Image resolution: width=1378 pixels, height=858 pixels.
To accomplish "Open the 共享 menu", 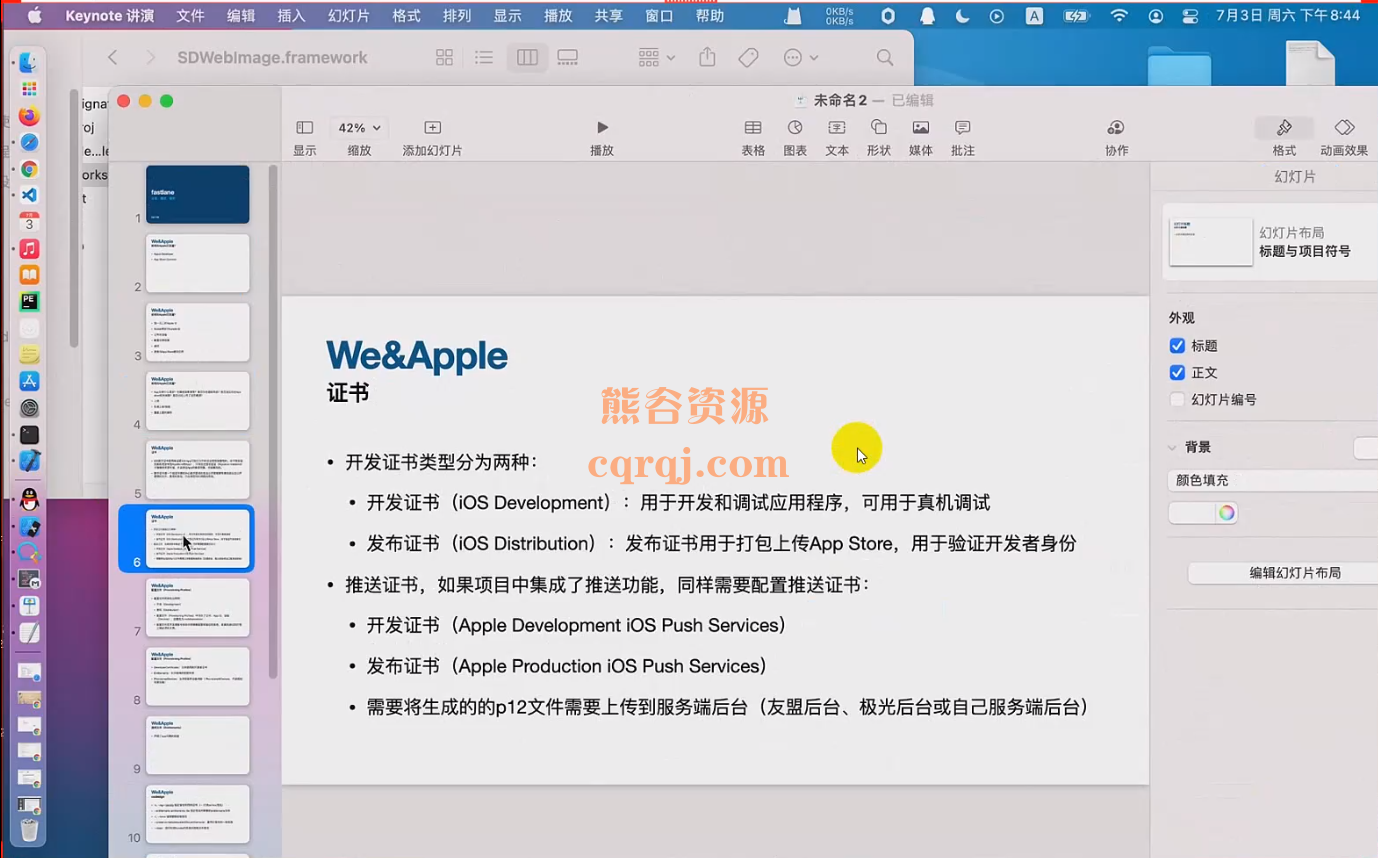I will (x=609, y=16).
